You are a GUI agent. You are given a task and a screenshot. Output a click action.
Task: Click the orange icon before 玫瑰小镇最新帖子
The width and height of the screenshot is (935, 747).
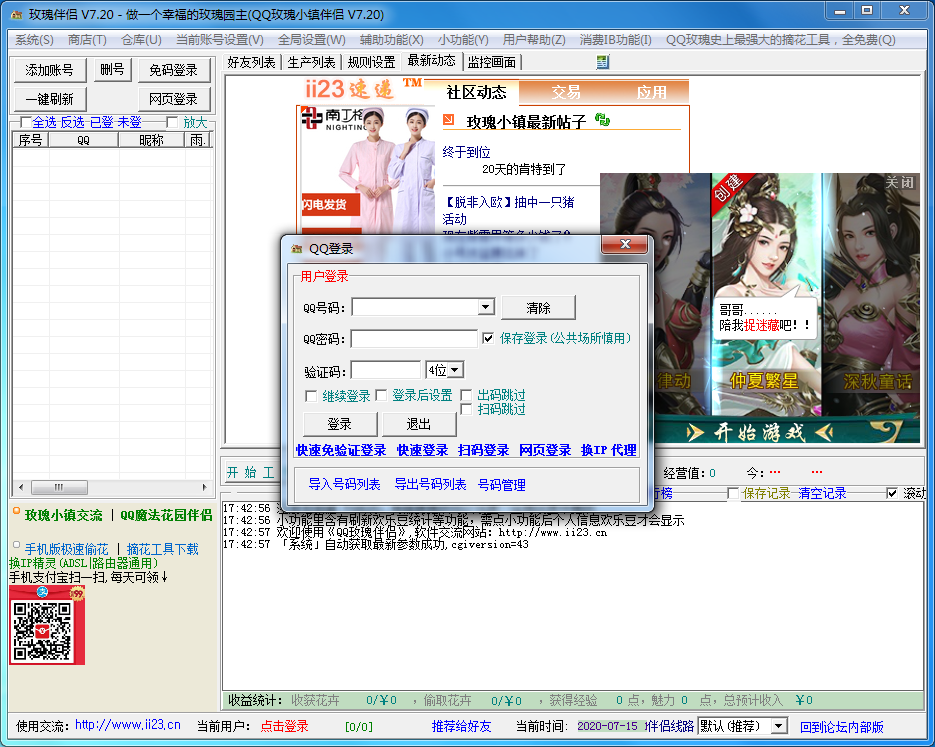(448, 120)
